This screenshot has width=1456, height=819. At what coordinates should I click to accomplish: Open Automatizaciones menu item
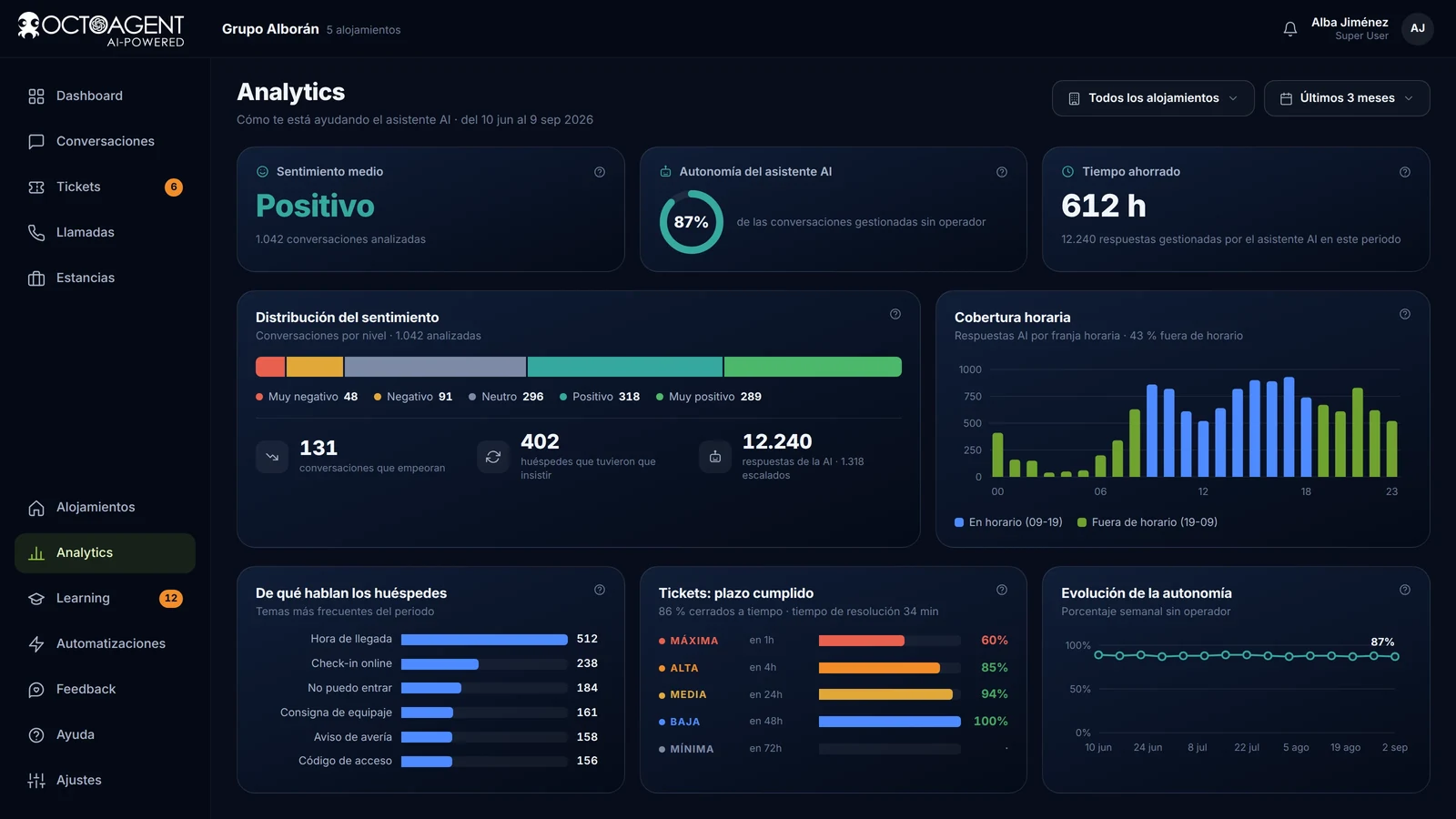tap(105, 644)
